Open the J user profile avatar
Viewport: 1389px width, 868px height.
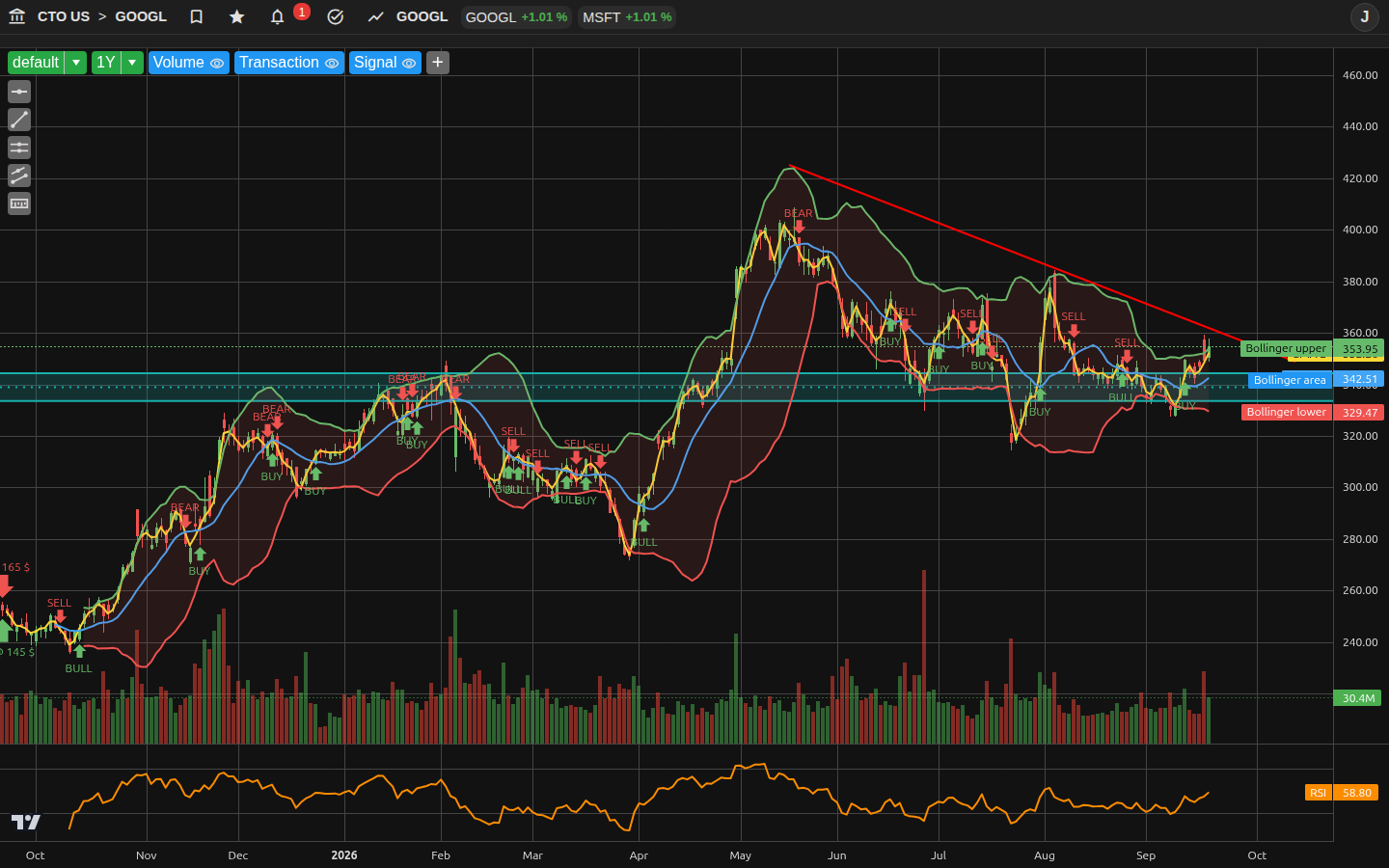(1365, 16)
